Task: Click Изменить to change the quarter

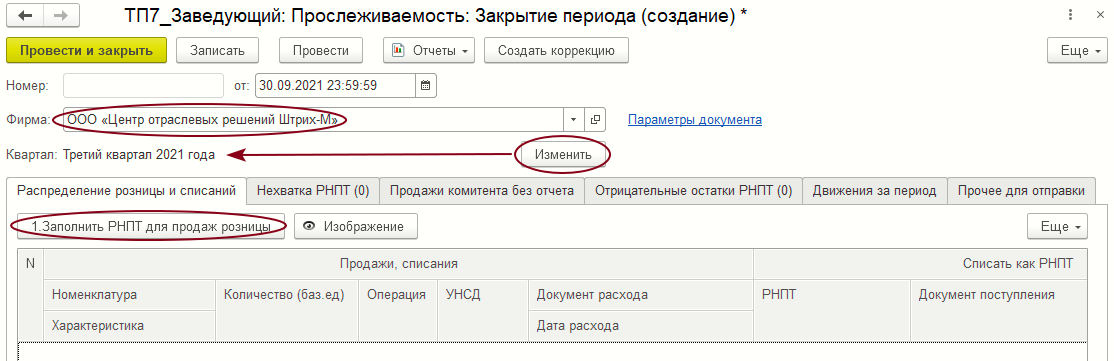Action: [562, 154]
